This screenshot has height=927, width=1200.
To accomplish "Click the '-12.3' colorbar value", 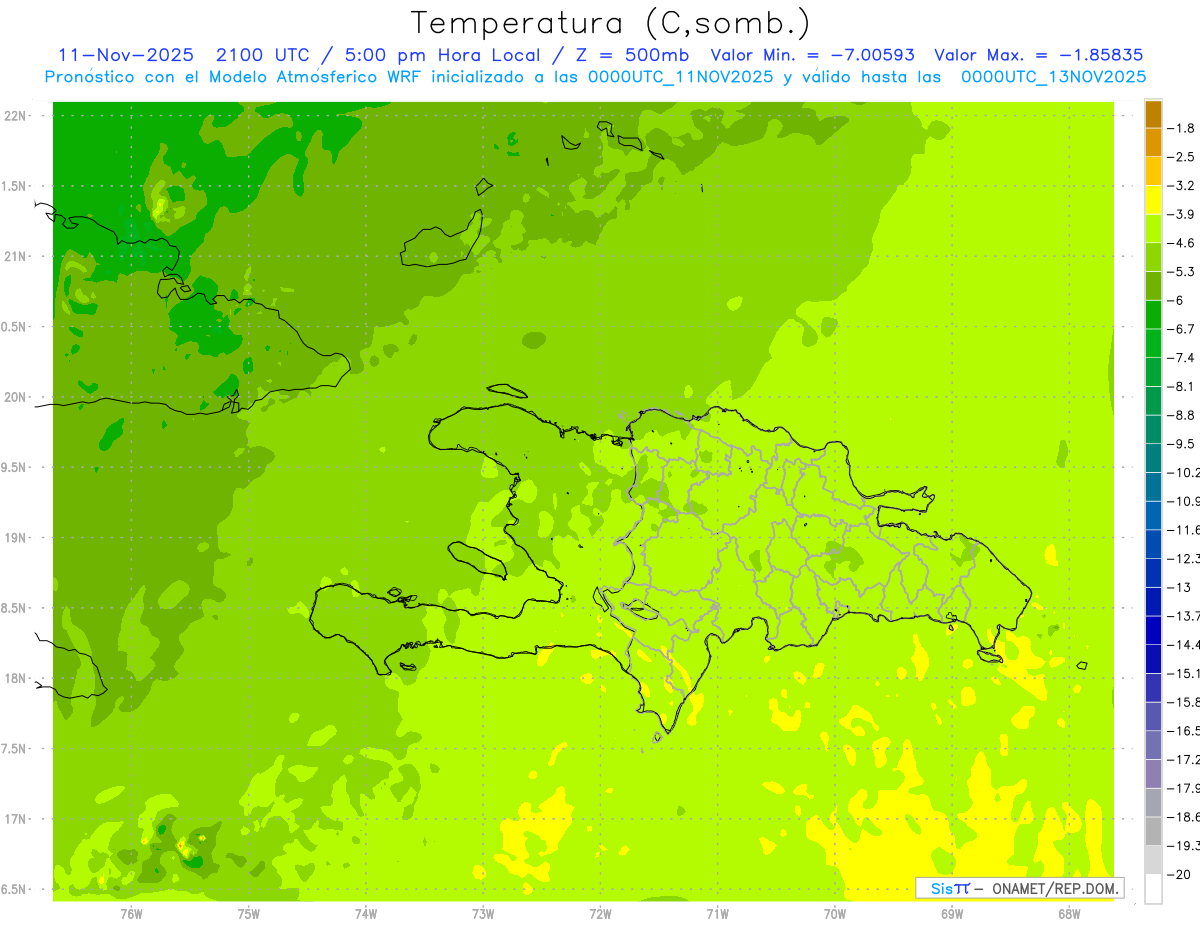I will (x=1183, y=558).
